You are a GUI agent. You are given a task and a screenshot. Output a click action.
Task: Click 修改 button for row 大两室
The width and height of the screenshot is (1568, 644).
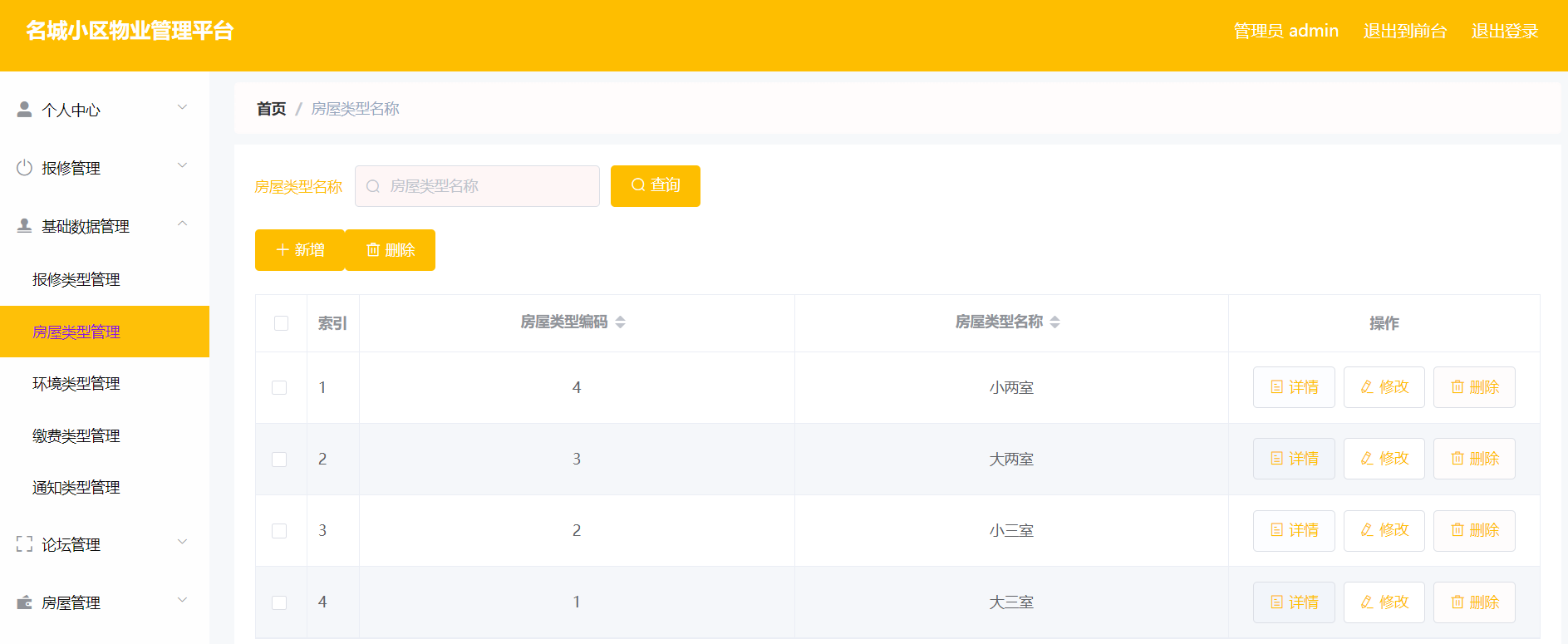1384,459
